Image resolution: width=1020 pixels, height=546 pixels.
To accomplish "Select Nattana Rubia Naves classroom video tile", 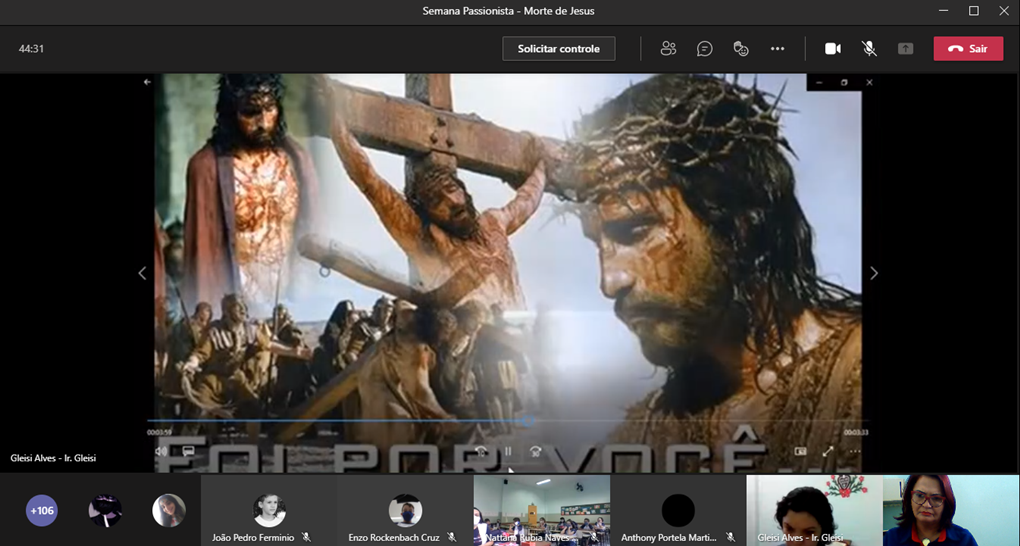I will coord(542,510).
